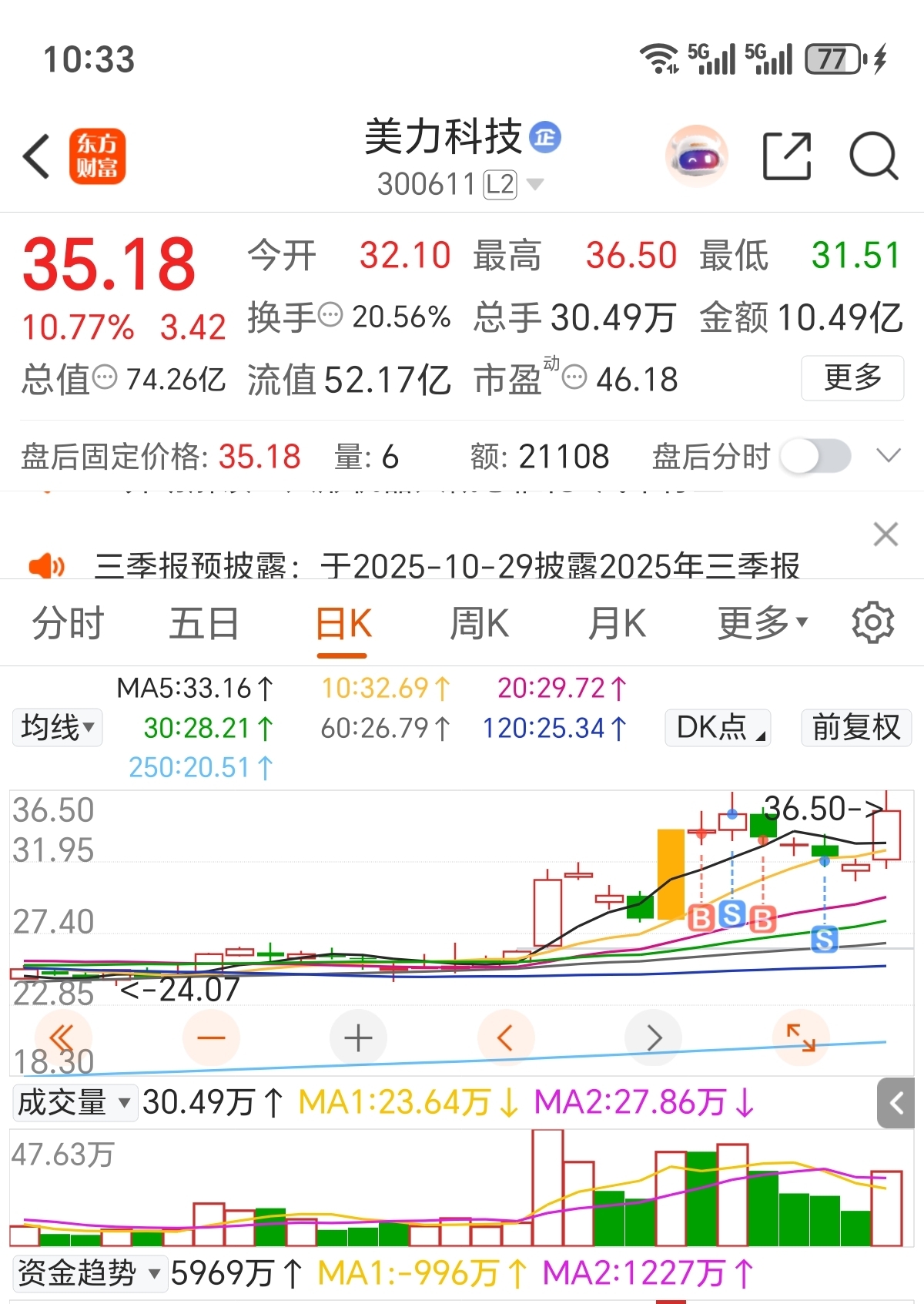Tap the 最低 31.51 value
The image size is (924, 1304).
click(856, 255)
